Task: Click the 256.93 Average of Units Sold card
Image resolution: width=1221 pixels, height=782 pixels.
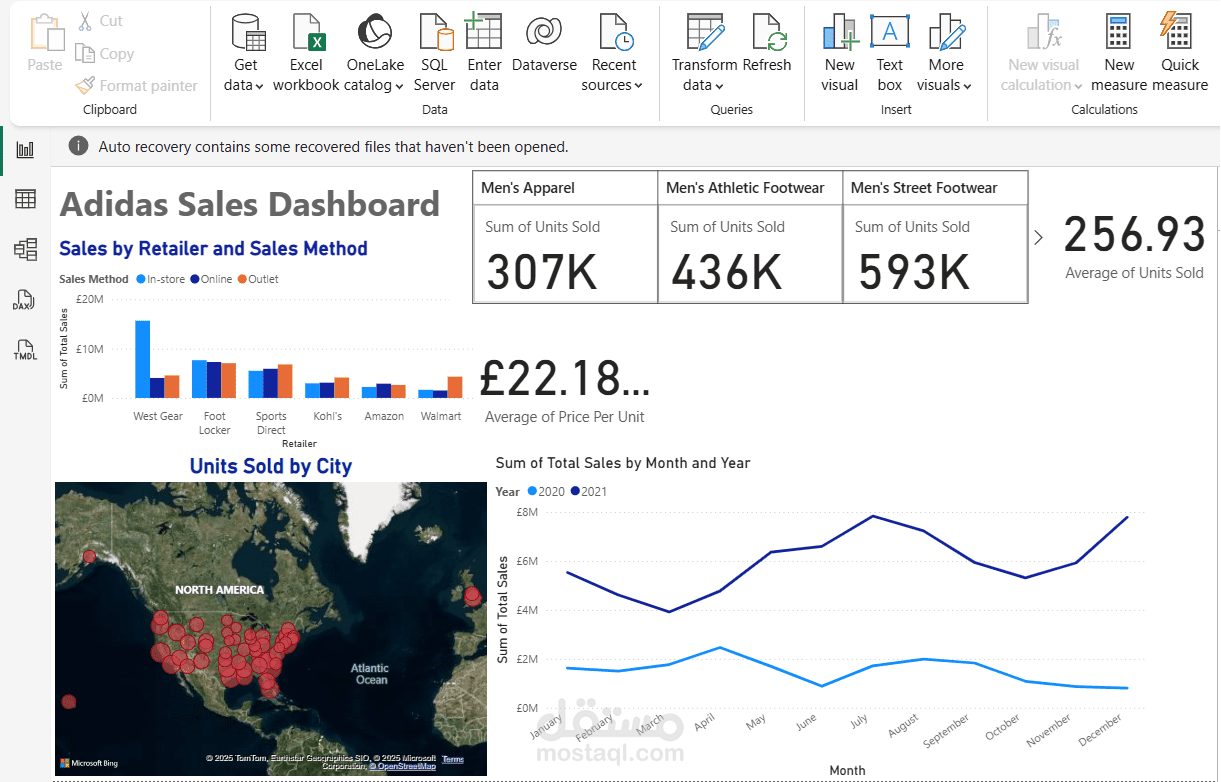Action: 1134,246
